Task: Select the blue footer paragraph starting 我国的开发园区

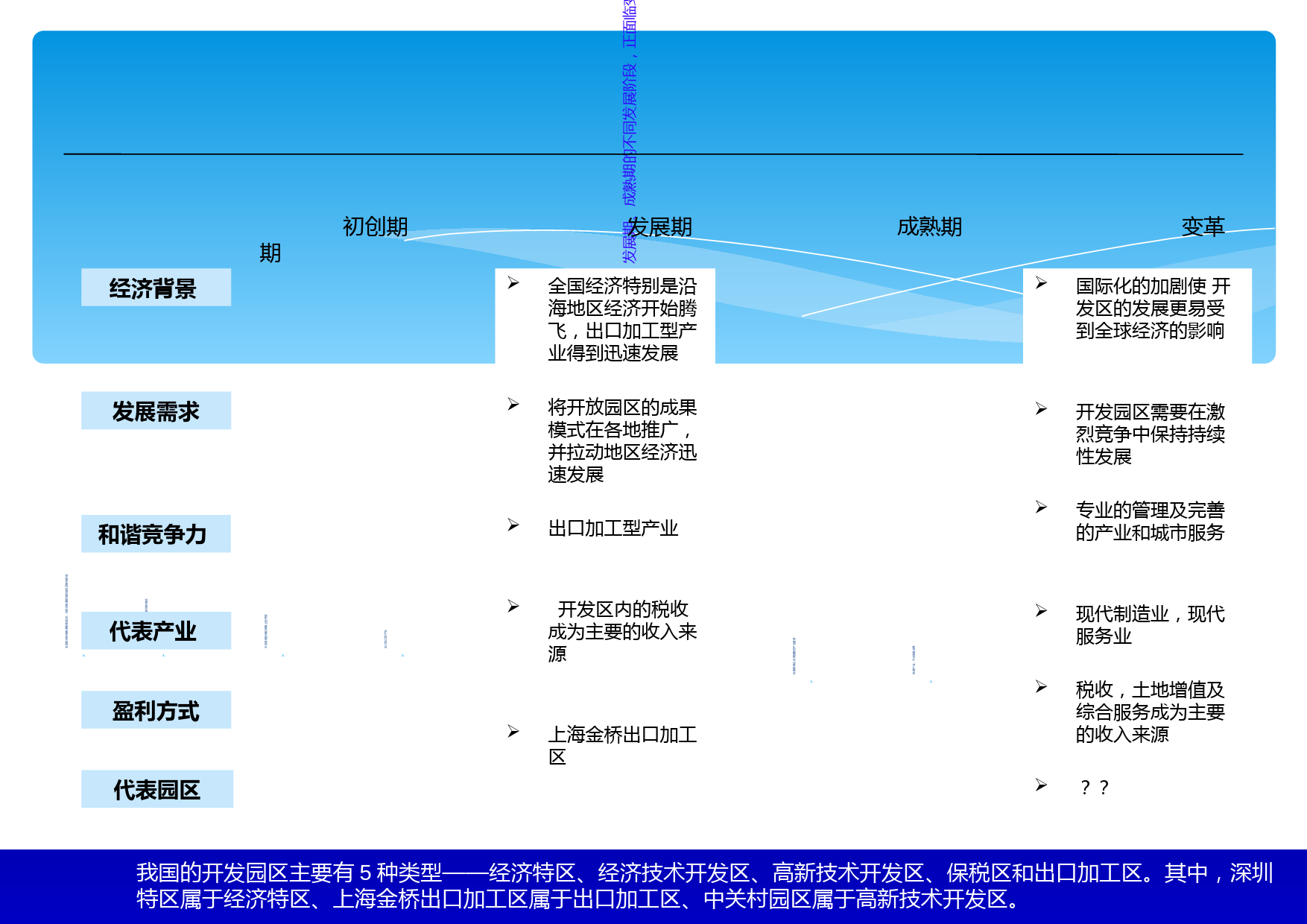Action: click(704, 886)
